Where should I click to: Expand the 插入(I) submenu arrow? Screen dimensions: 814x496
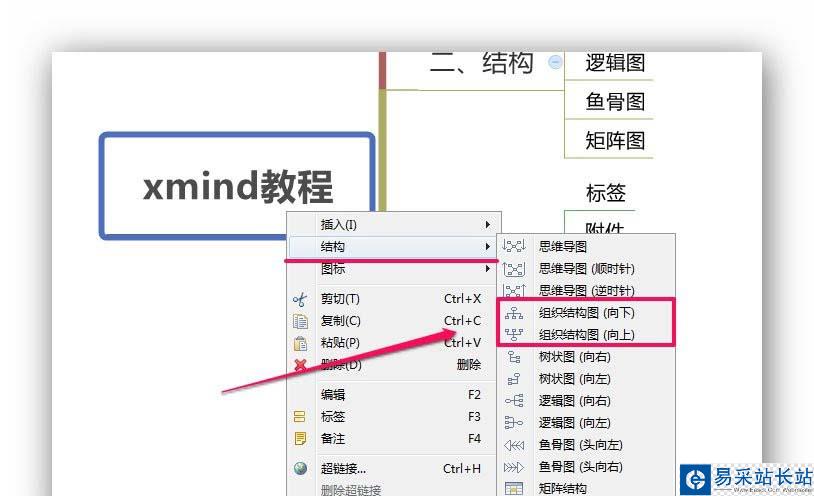[x=487, y=224]
